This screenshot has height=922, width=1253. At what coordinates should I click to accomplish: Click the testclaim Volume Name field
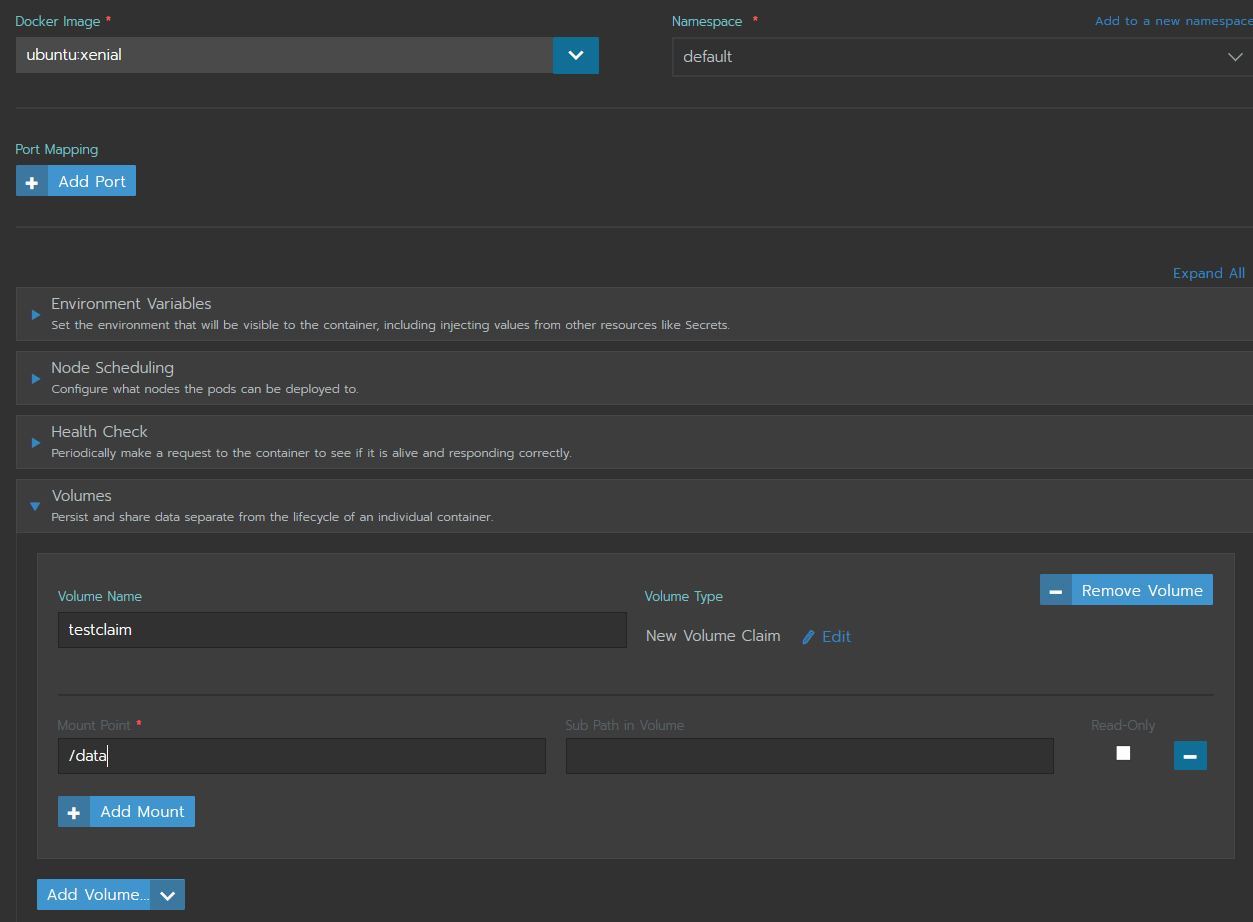pyautogui.click(x=340, y=630)
